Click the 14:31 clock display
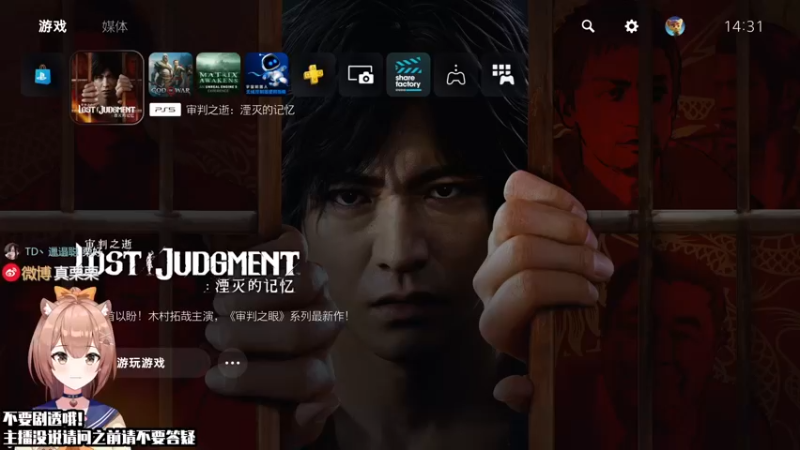Screen dimensions: 800x450 pos(743,27)
